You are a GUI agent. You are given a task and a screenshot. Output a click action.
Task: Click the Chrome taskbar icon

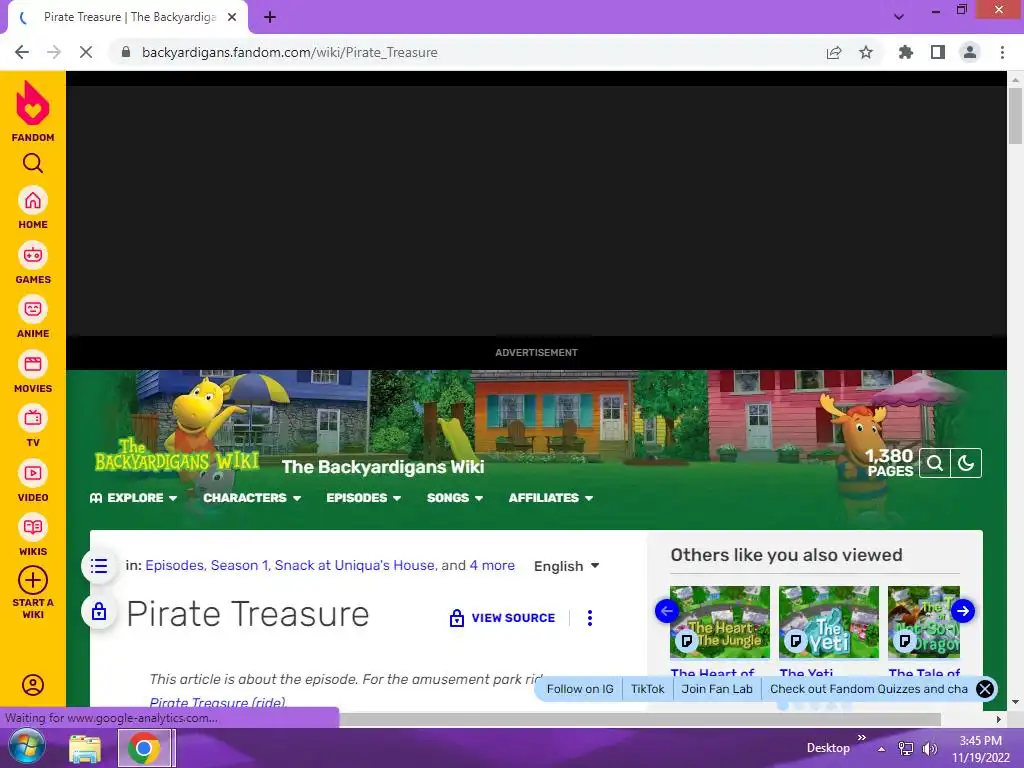point(144,748)
